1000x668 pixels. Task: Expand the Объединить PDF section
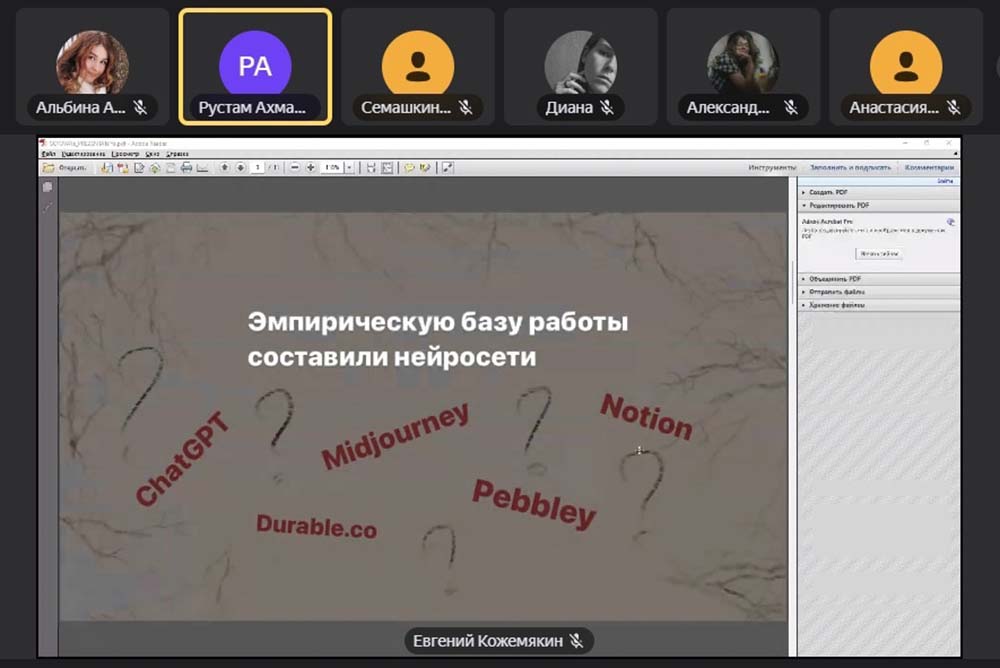pyautogui.click(x=832, y=279)
